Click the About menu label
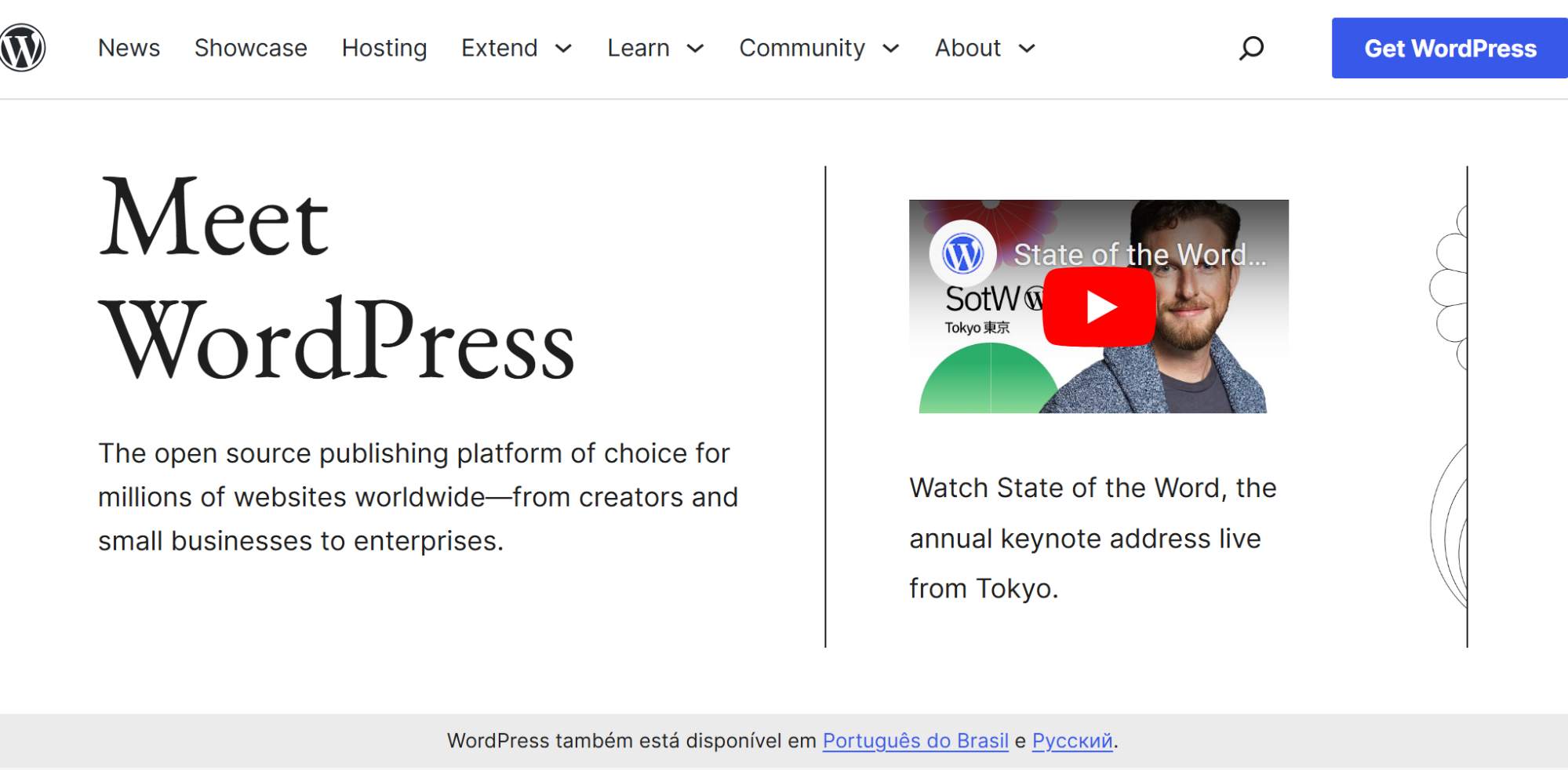 click(968, 48)
